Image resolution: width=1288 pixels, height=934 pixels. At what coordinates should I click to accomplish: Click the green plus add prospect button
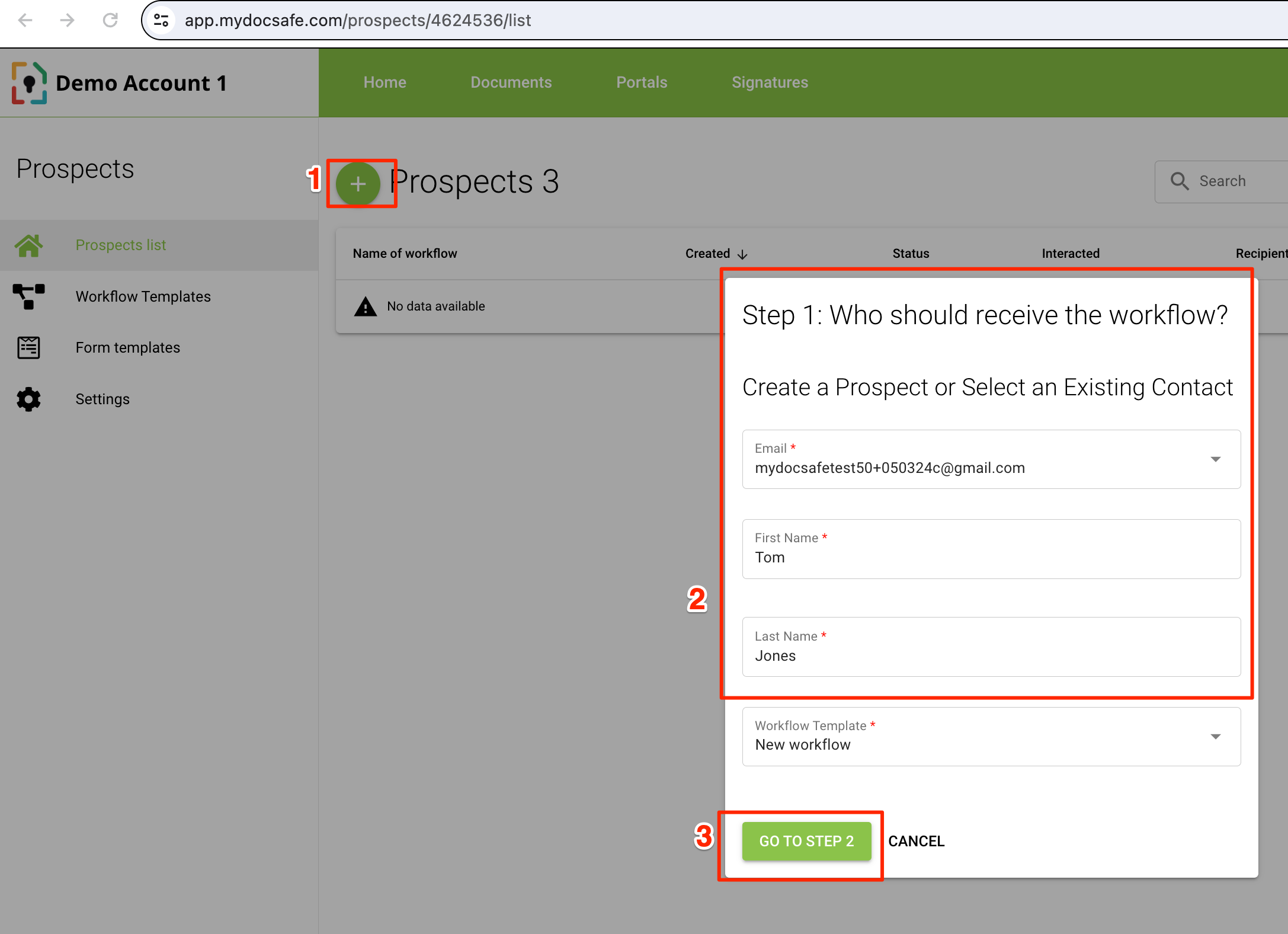[358, 184]
